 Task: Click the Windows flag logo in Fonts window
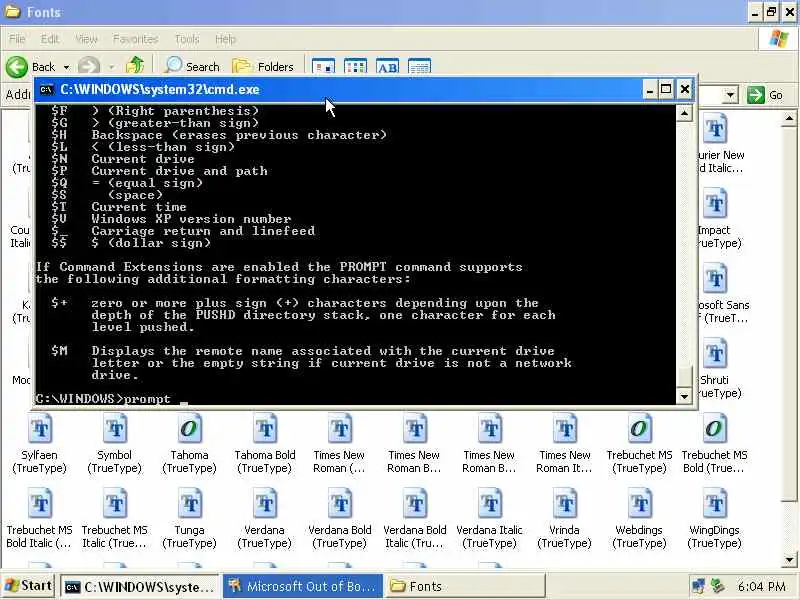click(x=779, y=38)
